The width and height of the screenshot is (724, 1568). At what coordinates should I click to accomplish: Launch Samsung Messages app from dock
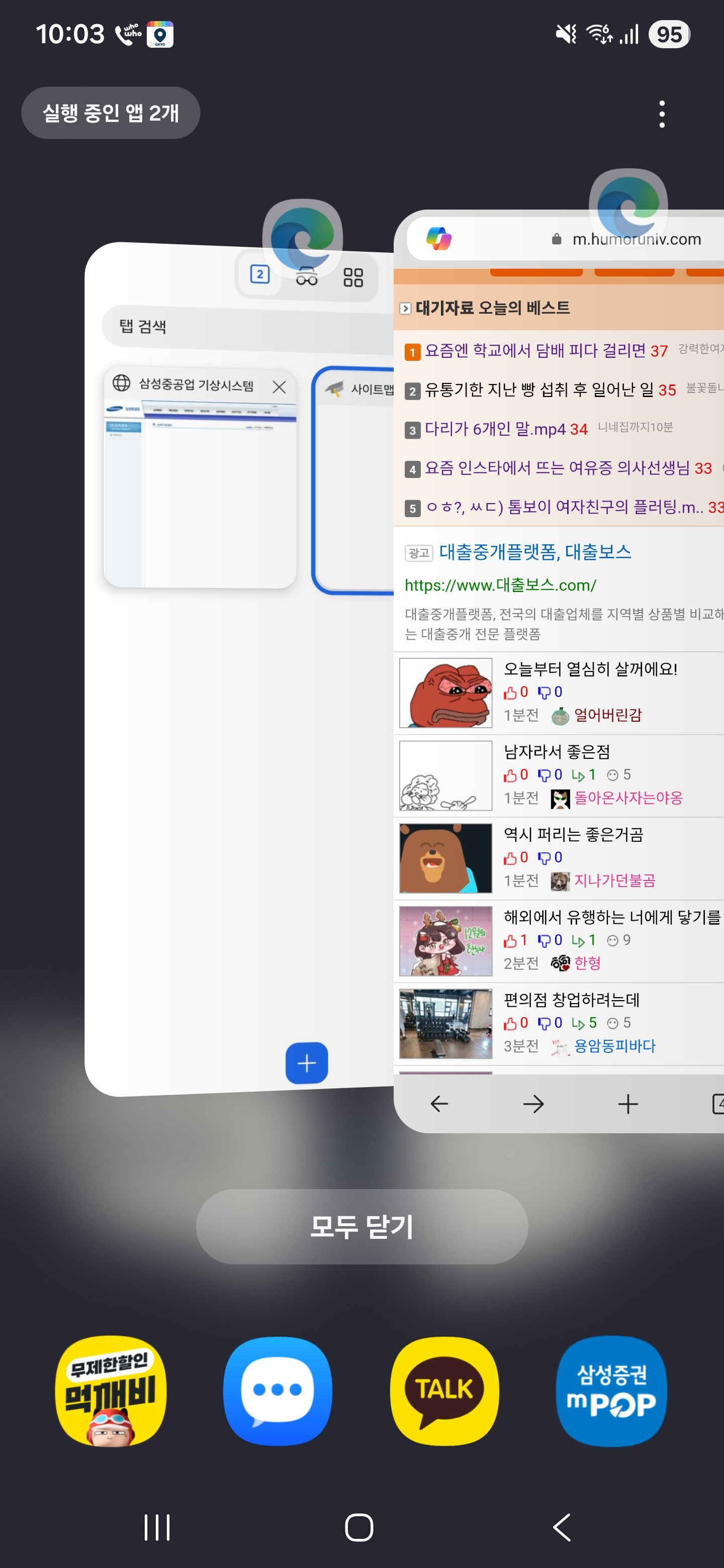point(278,1391)
